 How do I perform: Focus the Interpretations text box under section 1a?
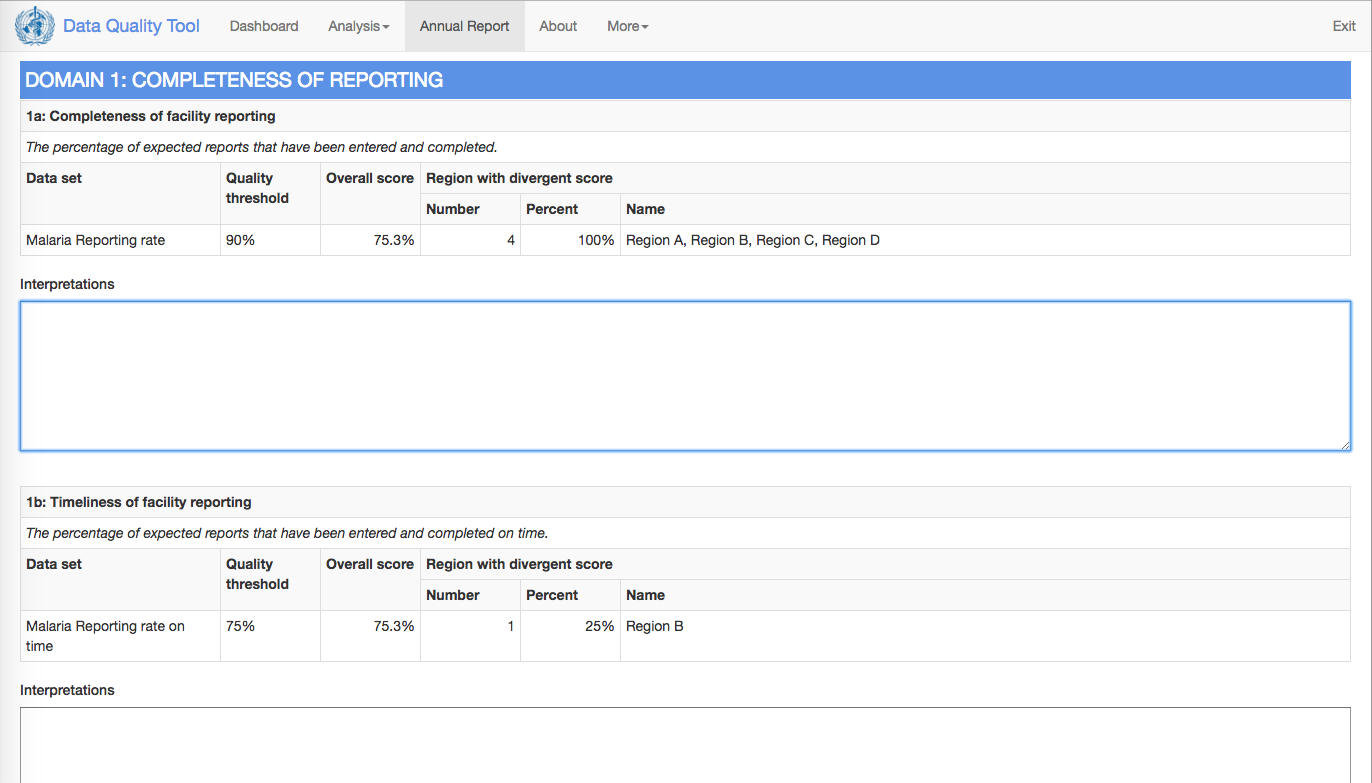(685, 375)
